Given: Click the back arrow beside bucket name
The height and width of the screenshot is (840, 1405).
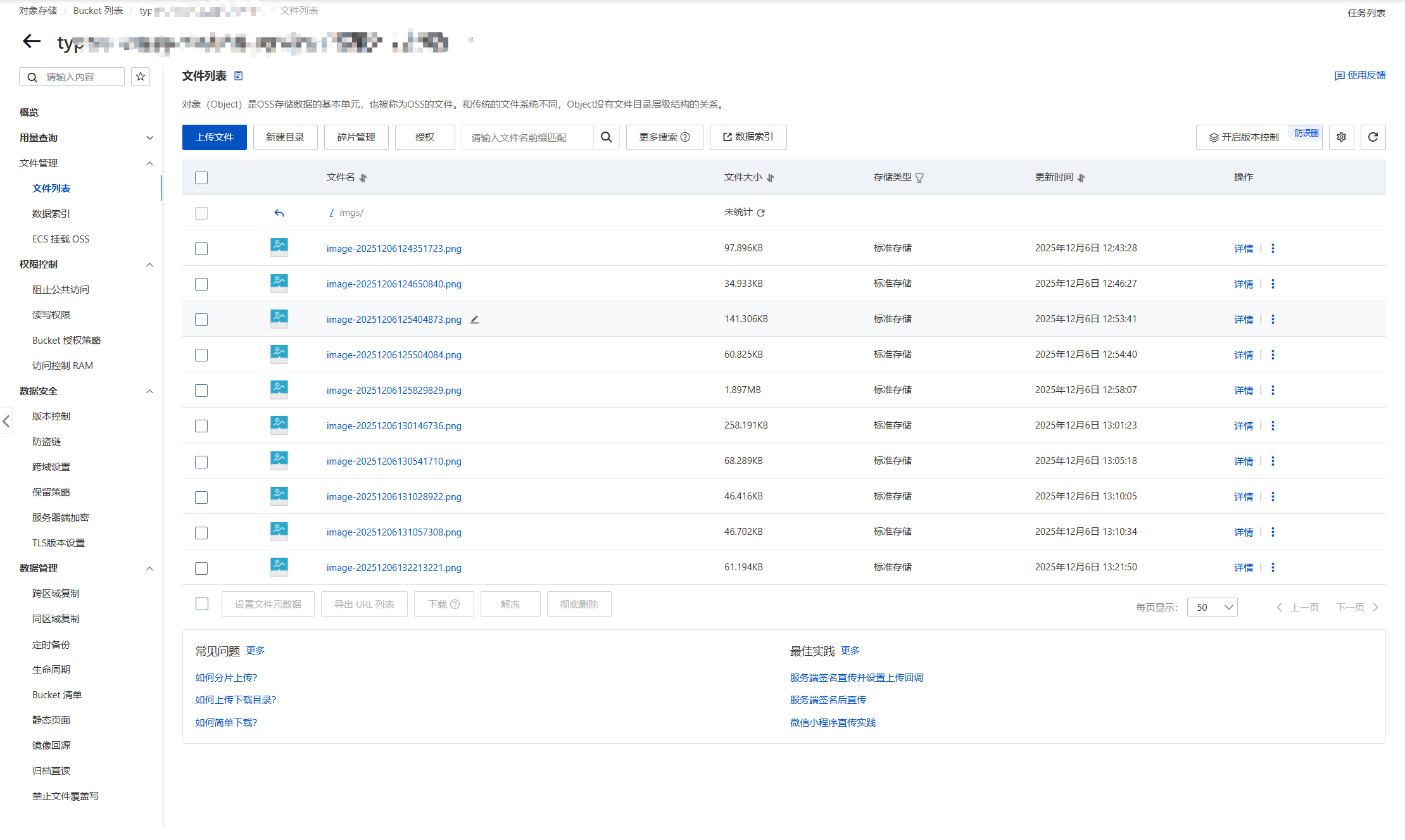Looking at the screenshot, I should (x=32, y=42).
